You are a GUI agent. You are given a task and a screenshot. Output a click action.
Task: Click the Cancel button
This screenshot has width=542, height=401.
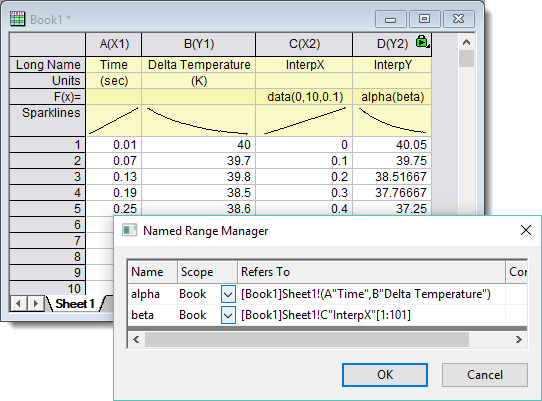pos(485,375)
